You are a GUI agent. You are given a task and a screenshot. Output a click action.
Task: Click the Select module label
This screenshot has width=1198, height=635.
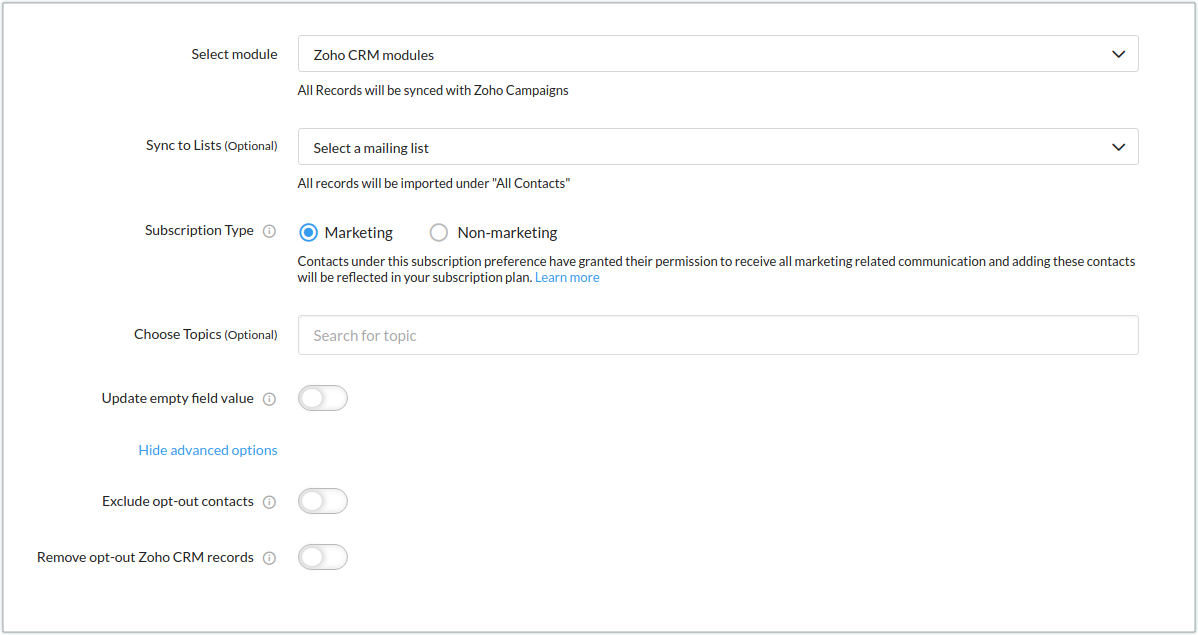click(235, 54)
